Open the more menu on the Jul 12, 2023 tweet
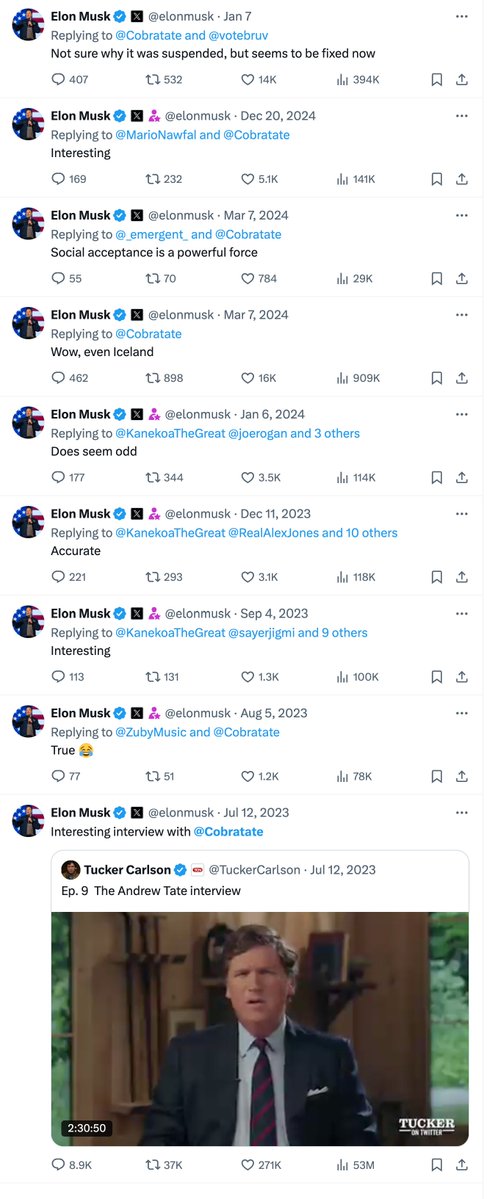 pyautogui.click(x=461, y=812)
